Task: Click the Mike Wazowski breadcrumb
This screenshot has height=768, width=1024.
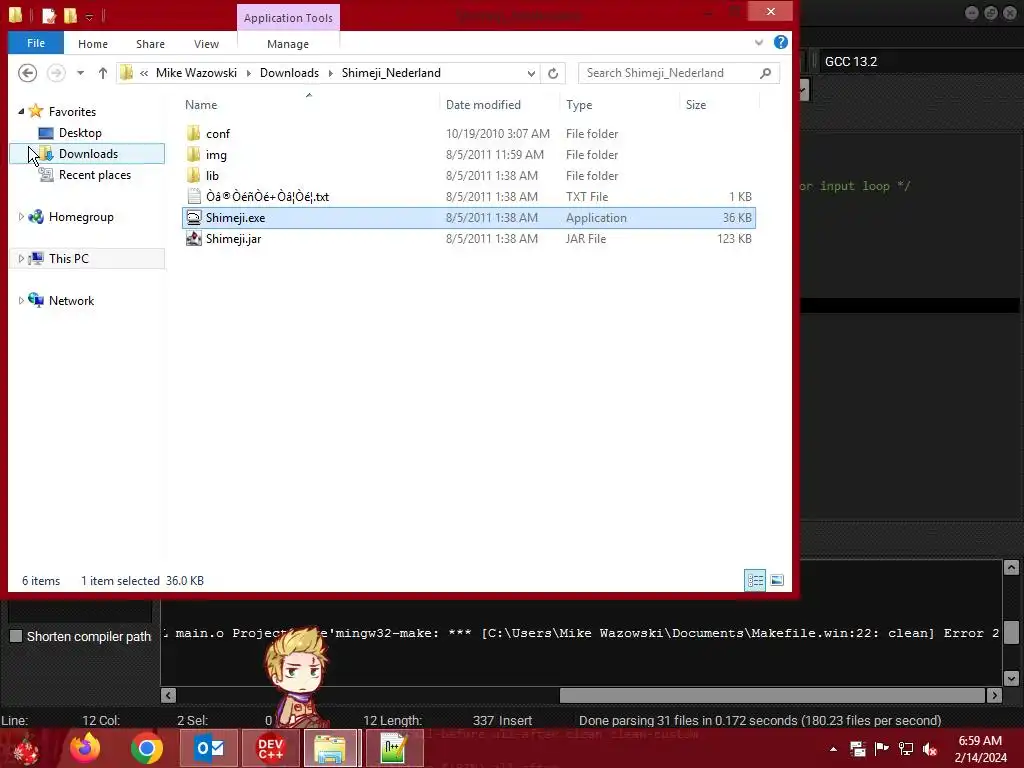Action: (x=196, y=73)
